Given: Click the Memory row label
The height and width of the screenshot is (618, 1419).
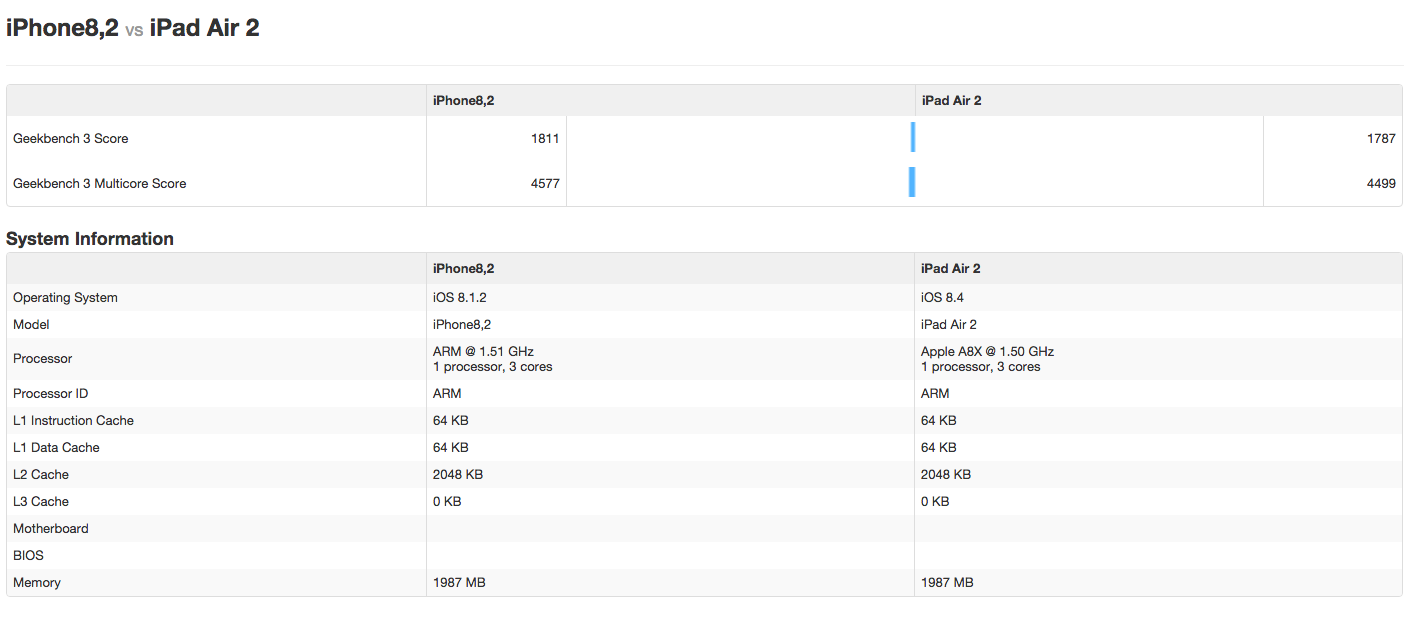Looking at the screenshot, I should pyautogui.click(x=37, y=583).
